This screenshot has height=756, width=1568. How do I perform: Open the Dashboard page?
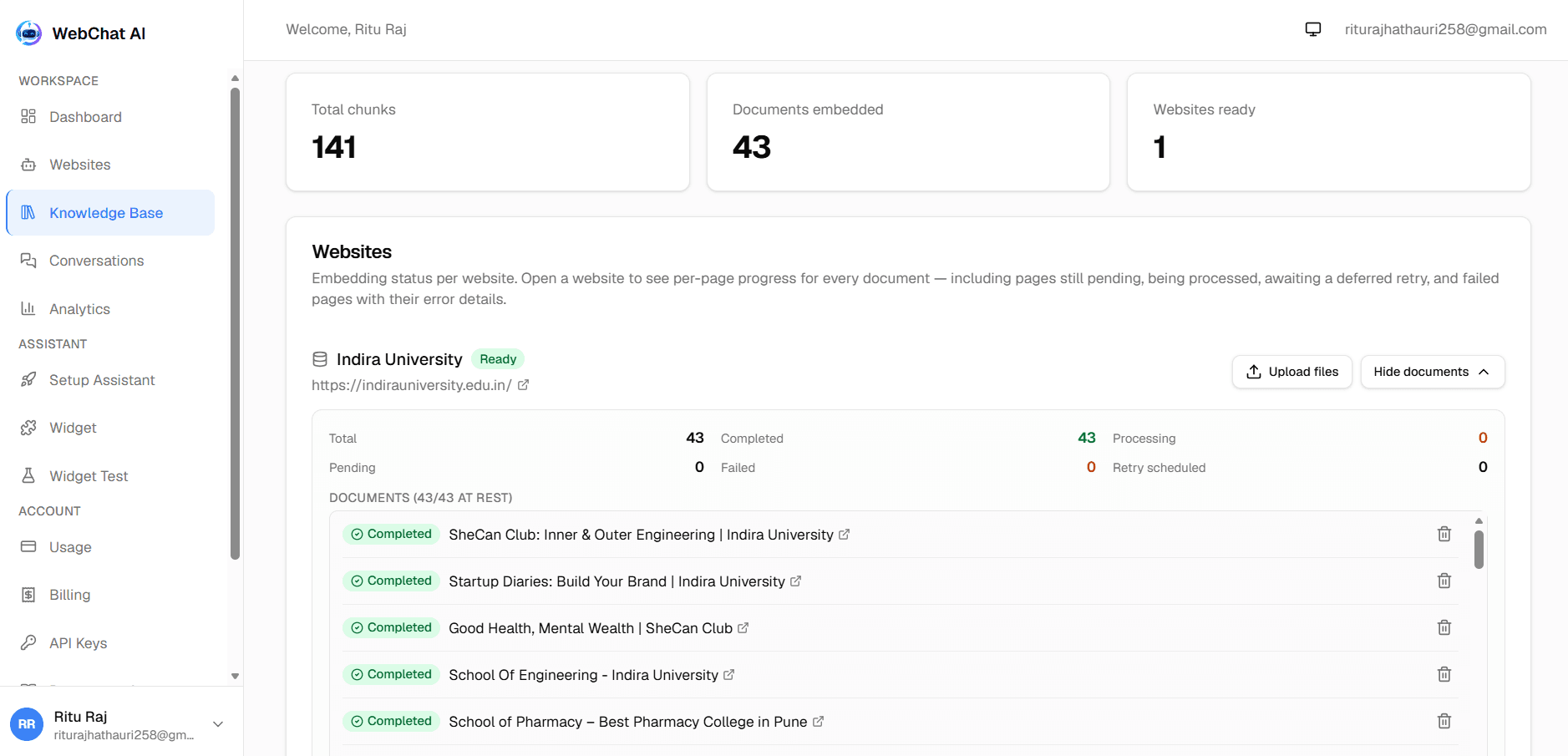tap(110, 117)
